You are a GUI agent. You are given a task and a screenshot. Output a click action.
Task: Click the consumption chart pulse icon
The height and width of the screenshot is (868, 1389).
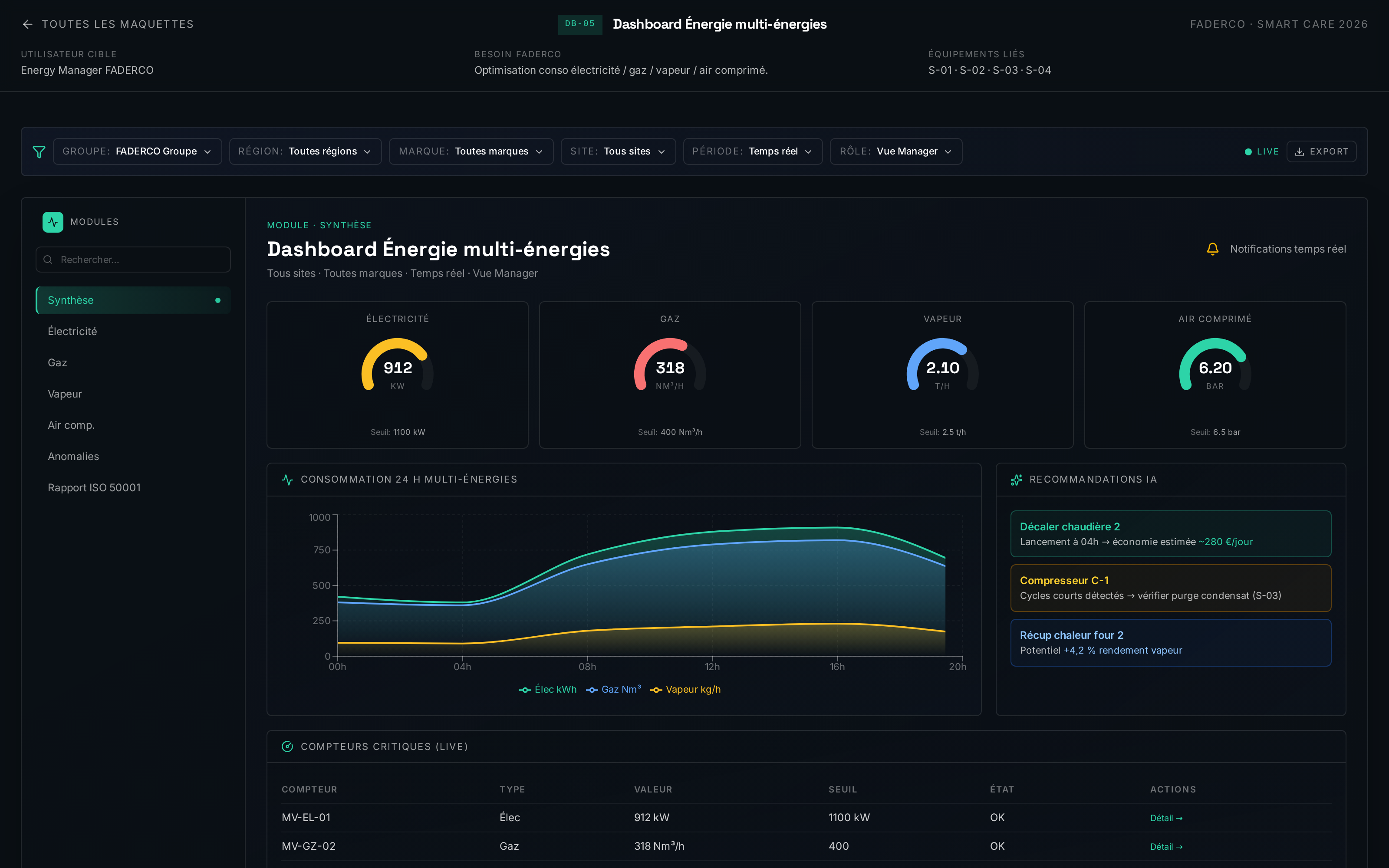tap(287, 479)
